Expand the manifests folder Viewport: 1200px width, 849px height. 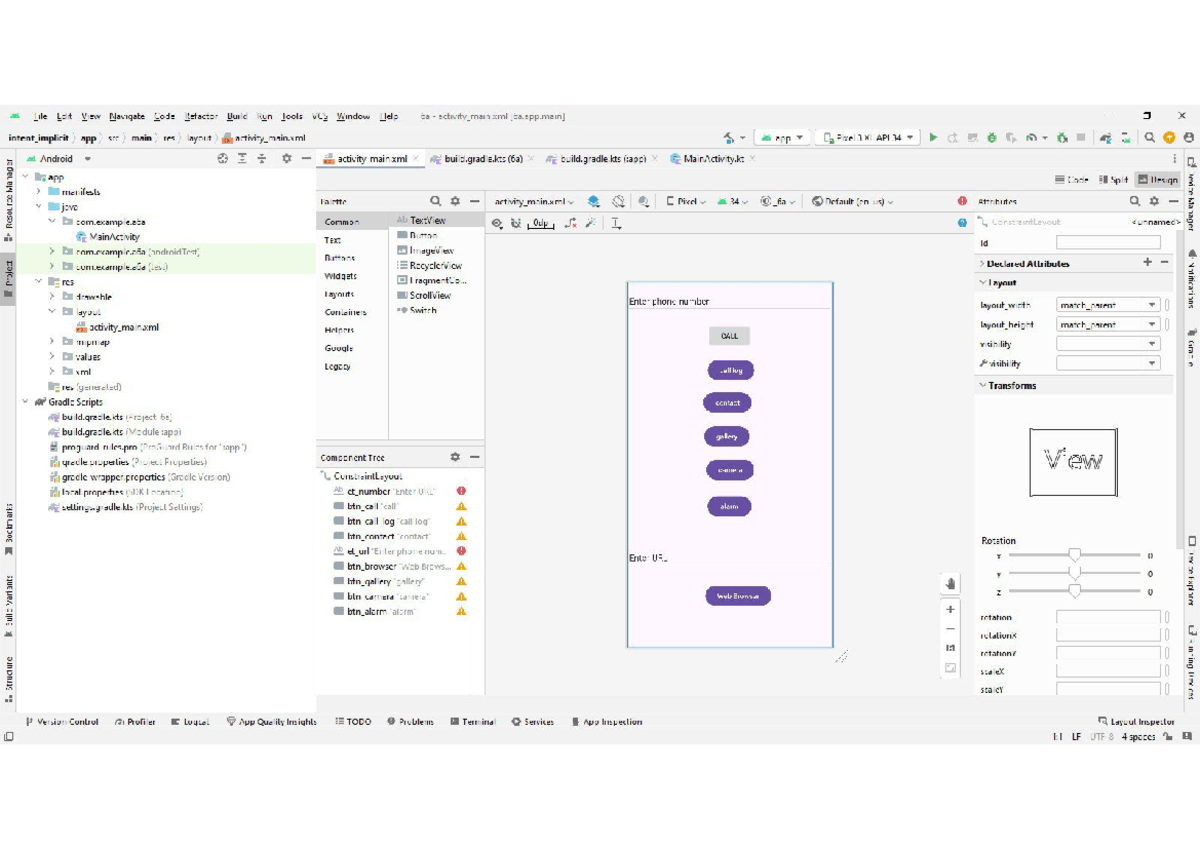tap(39, 192)
